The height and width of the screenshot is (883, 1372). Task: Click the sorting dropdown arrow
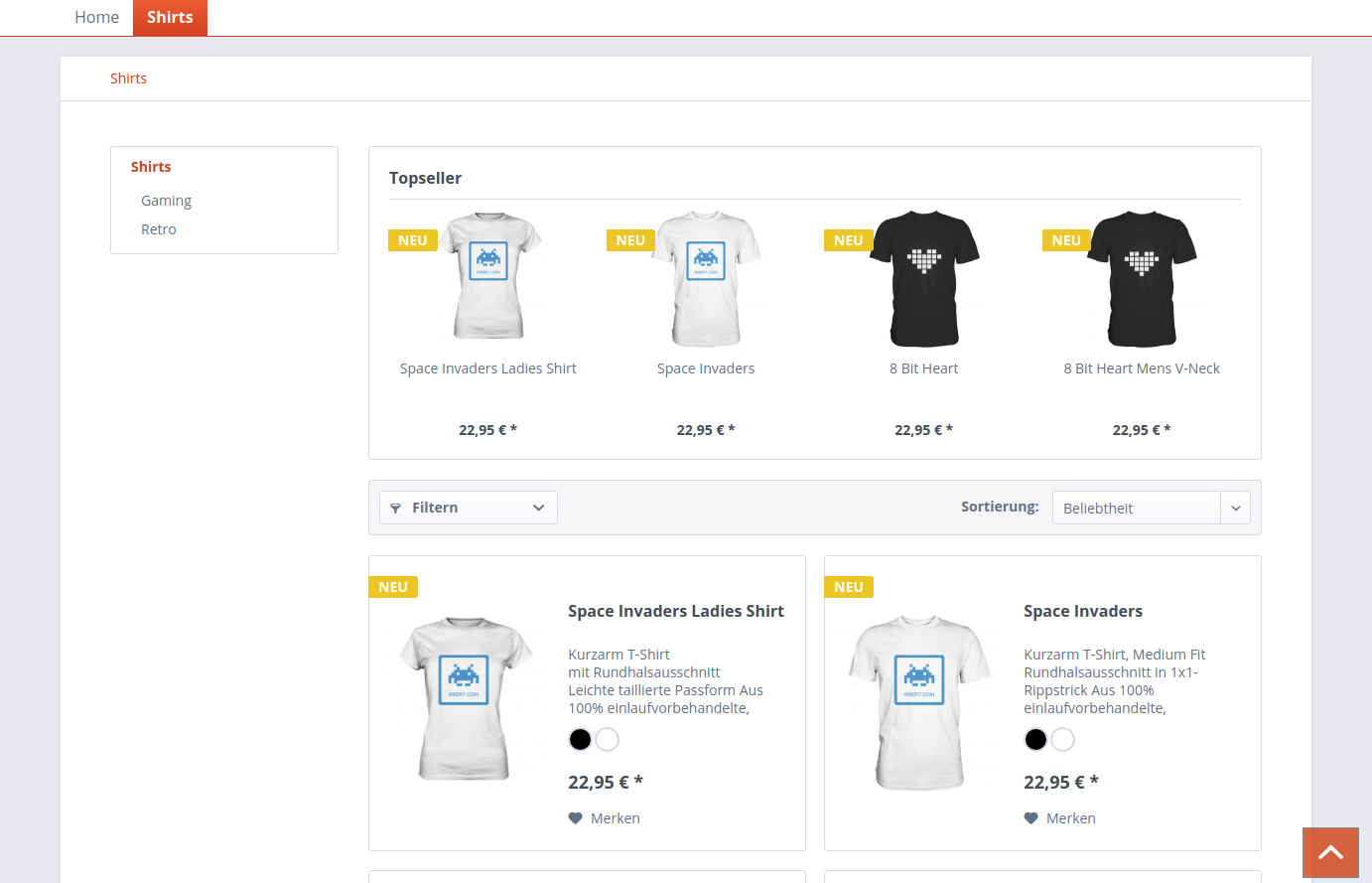click(x=1236, y=508)
